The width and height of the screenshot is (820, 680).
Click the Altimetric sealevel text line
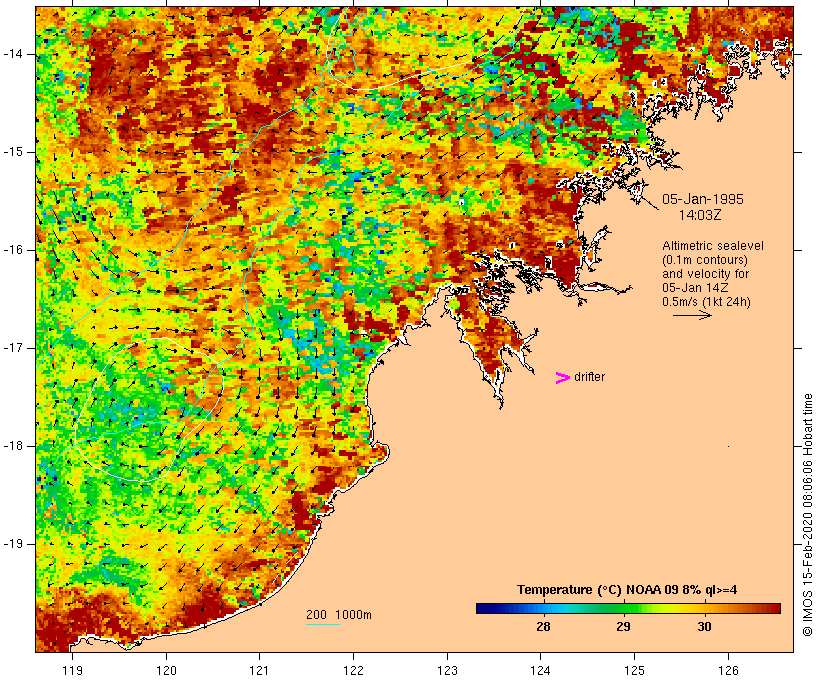(713, 246)
